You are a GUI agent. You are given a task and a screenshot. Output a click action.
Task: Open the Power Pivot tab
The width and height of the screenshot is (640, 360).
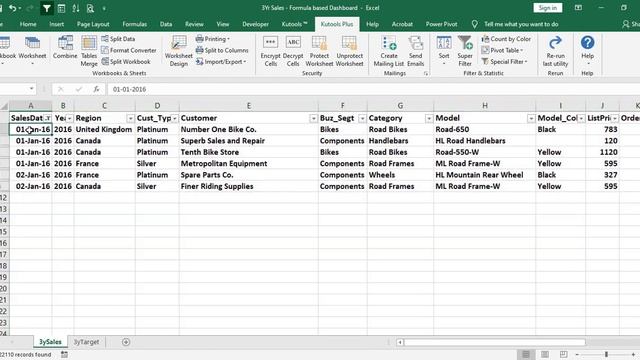pyautogui.click(x=441, y=24)
